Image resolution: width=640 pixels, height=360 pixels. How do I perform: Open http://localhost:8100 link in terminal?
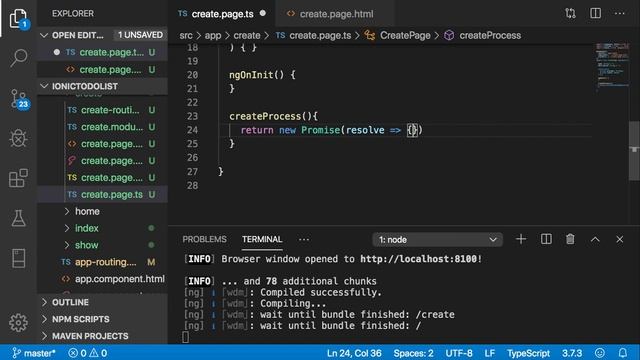418,259
